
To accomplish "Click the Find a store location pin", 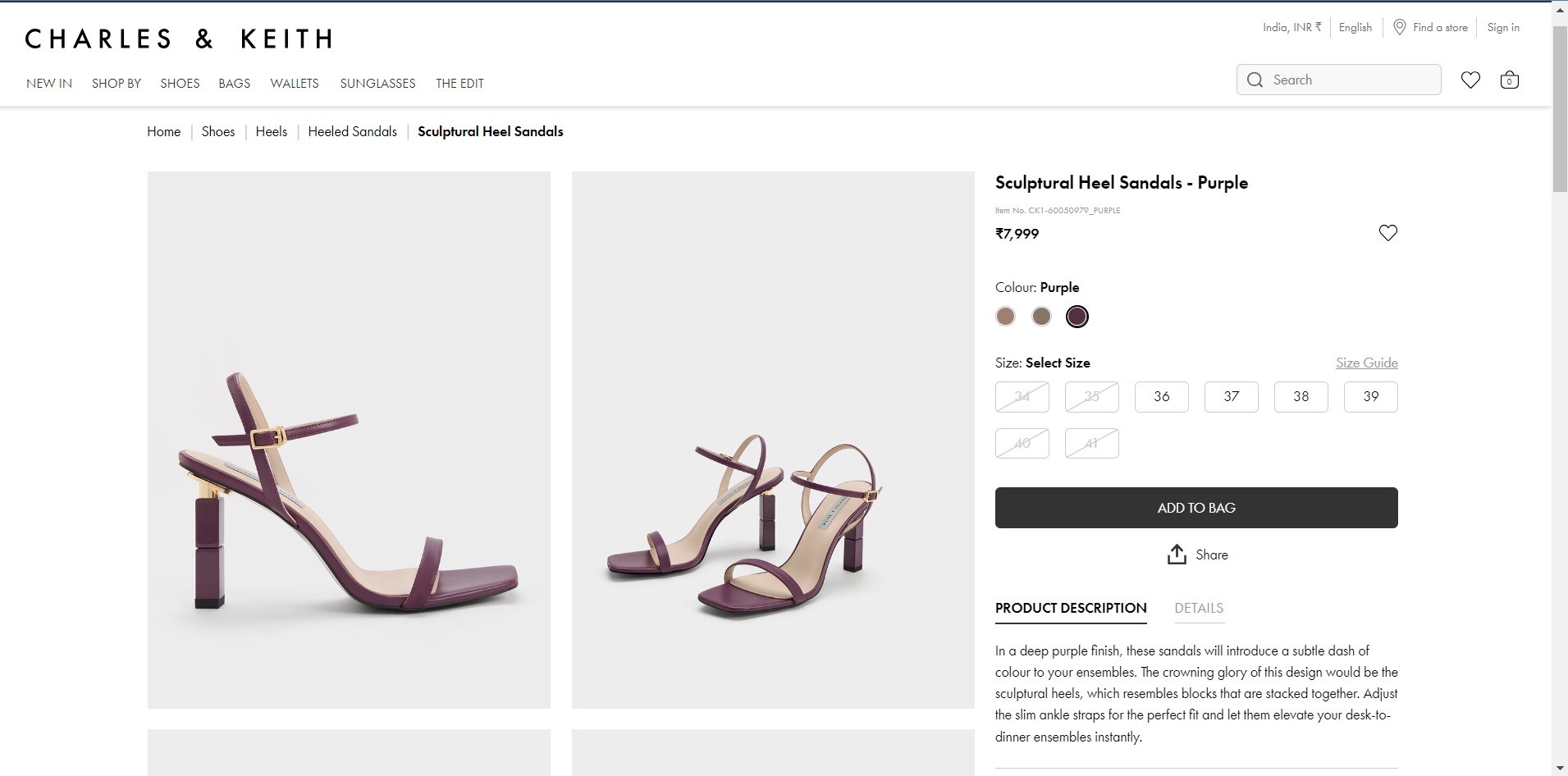I will (1400, 27).
